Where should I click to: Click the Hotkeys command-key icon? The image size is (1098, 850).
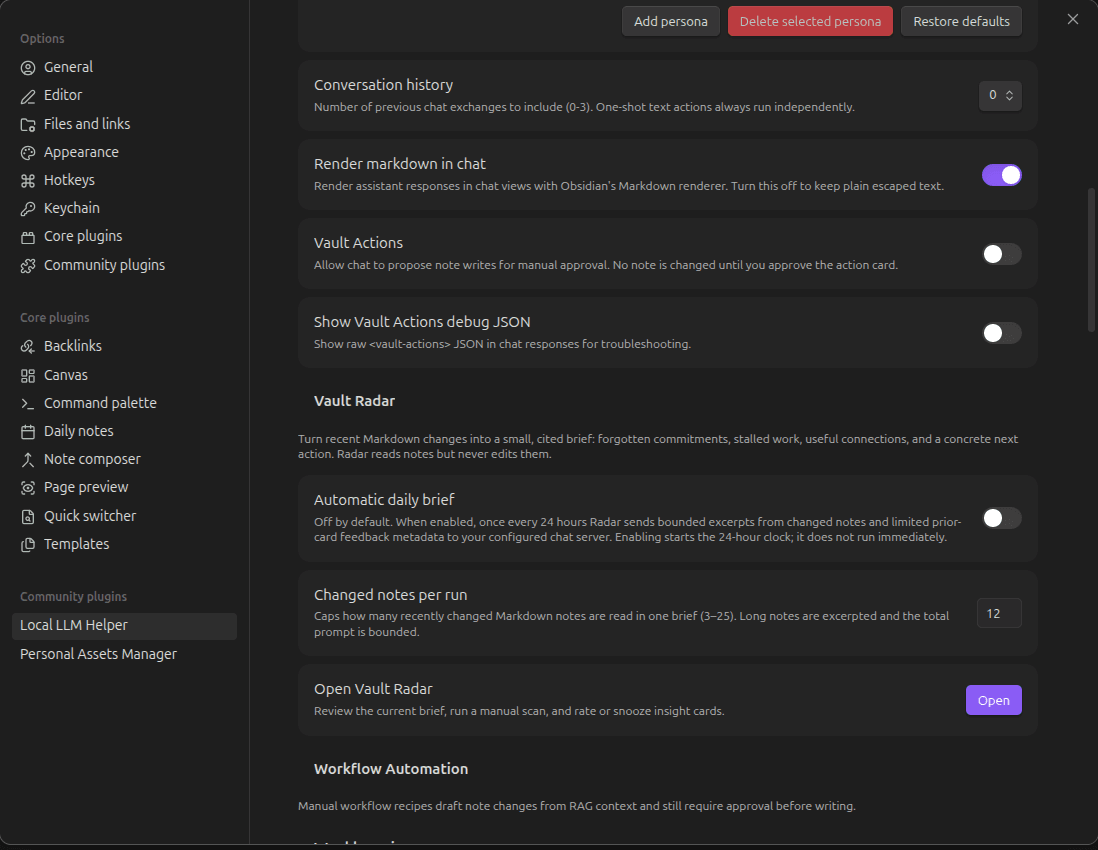coord(28,181)
